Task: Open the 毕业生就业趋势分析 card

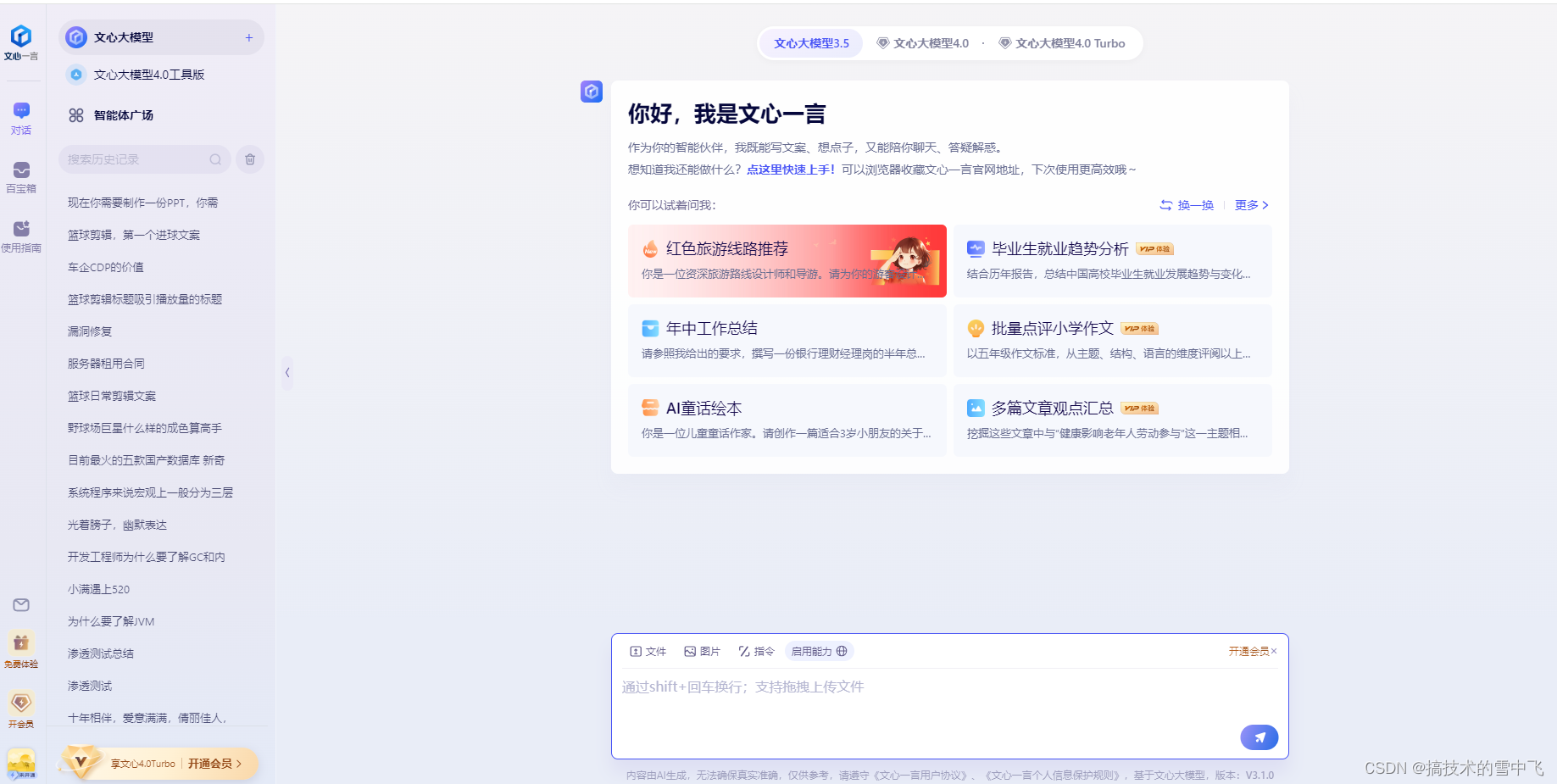Action: (x=1113, y=260)
